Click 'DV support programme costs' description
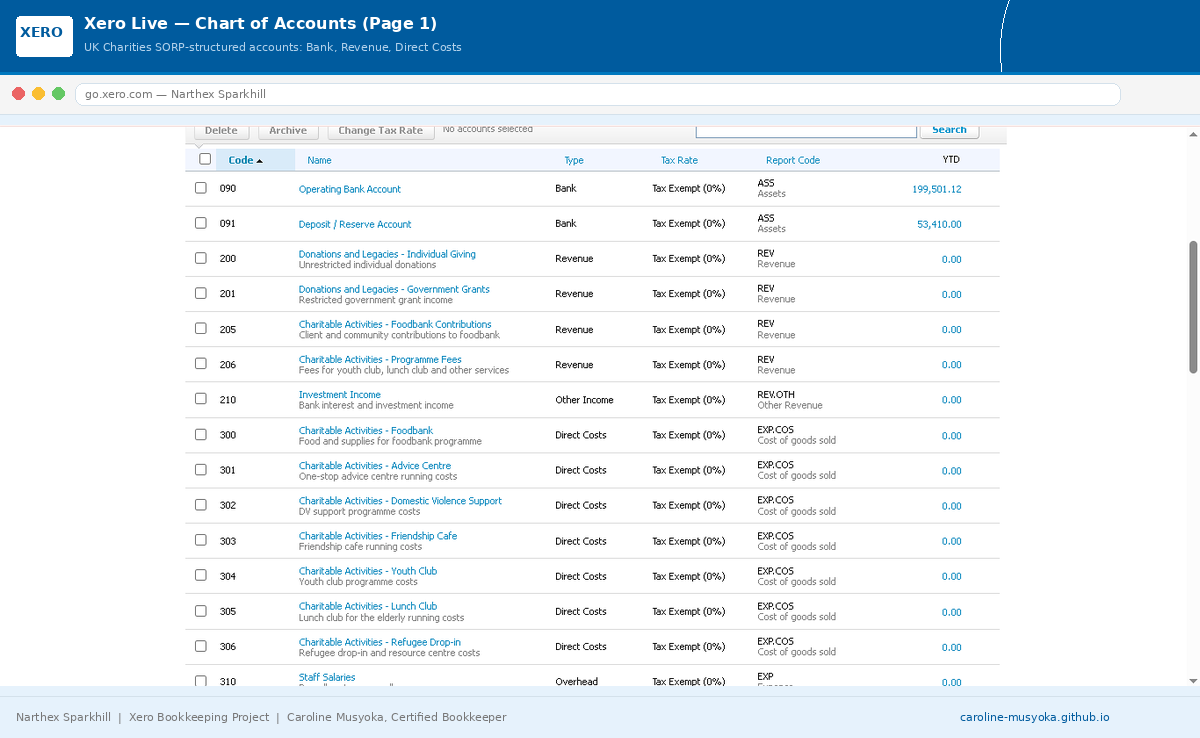This screenshot has width=1200, height=738. tap(359, 512)
